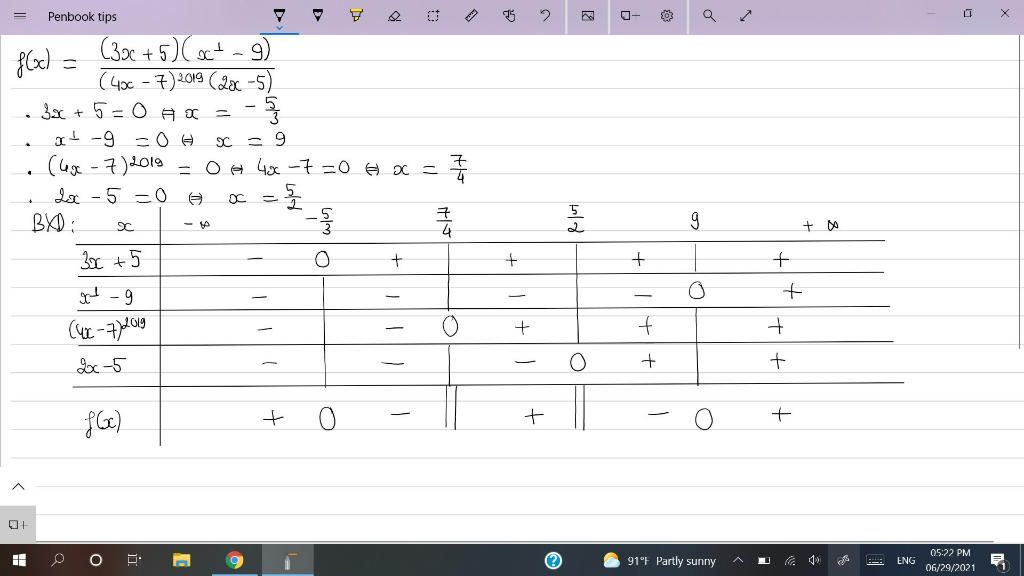The width and height of the screenshot is (1024, 576).
Task: Select the second black pen tool
Action: [317, 15]
